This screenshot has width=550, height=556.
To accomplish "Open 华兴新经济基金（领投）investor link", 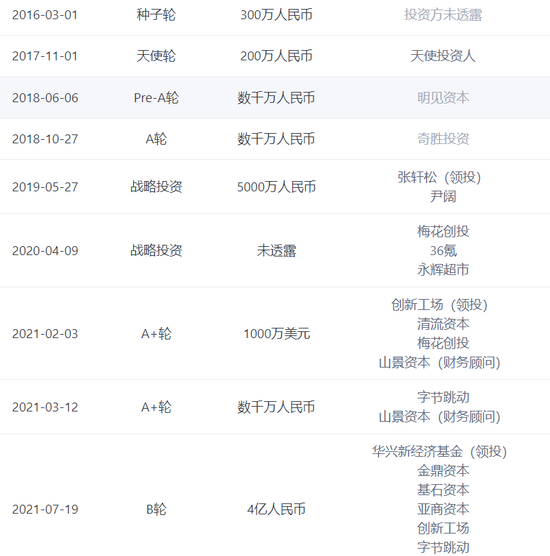I will pyautogui.click(x=440, y=452).
